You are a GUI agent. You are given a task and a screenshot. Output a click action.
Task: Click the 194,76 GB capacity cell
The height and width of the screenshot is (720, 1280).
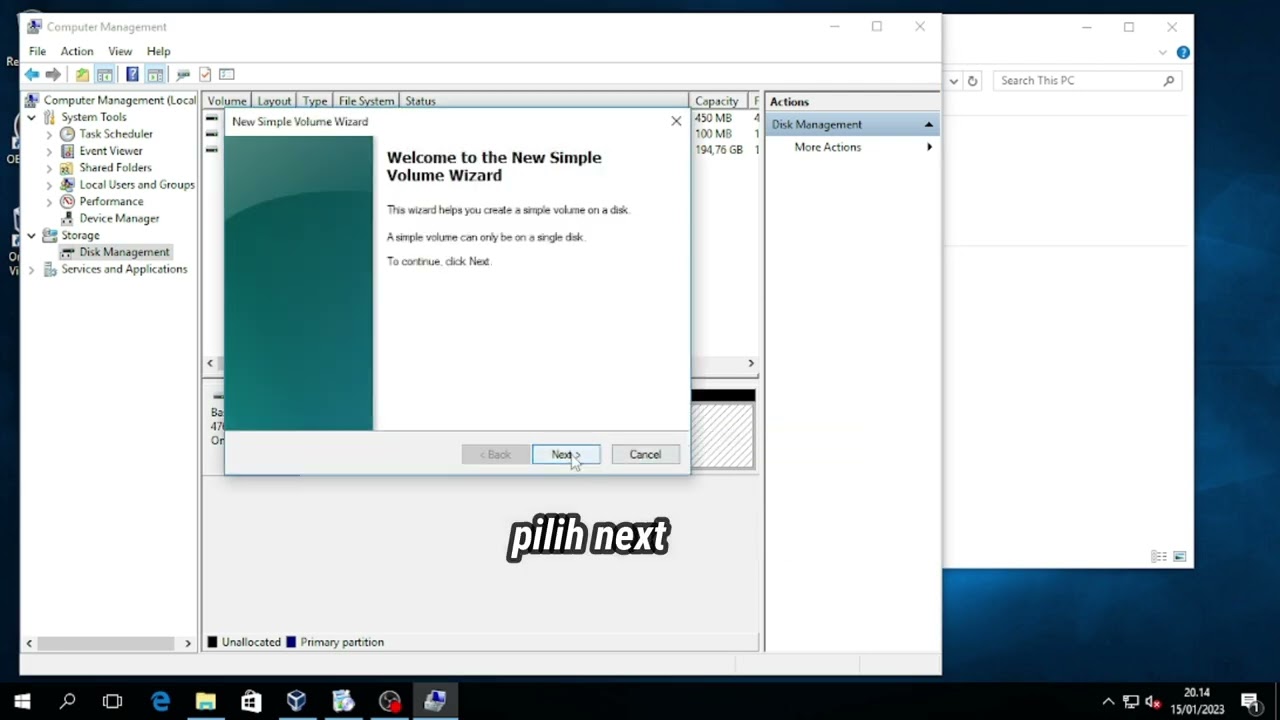[x=719, y=150]
